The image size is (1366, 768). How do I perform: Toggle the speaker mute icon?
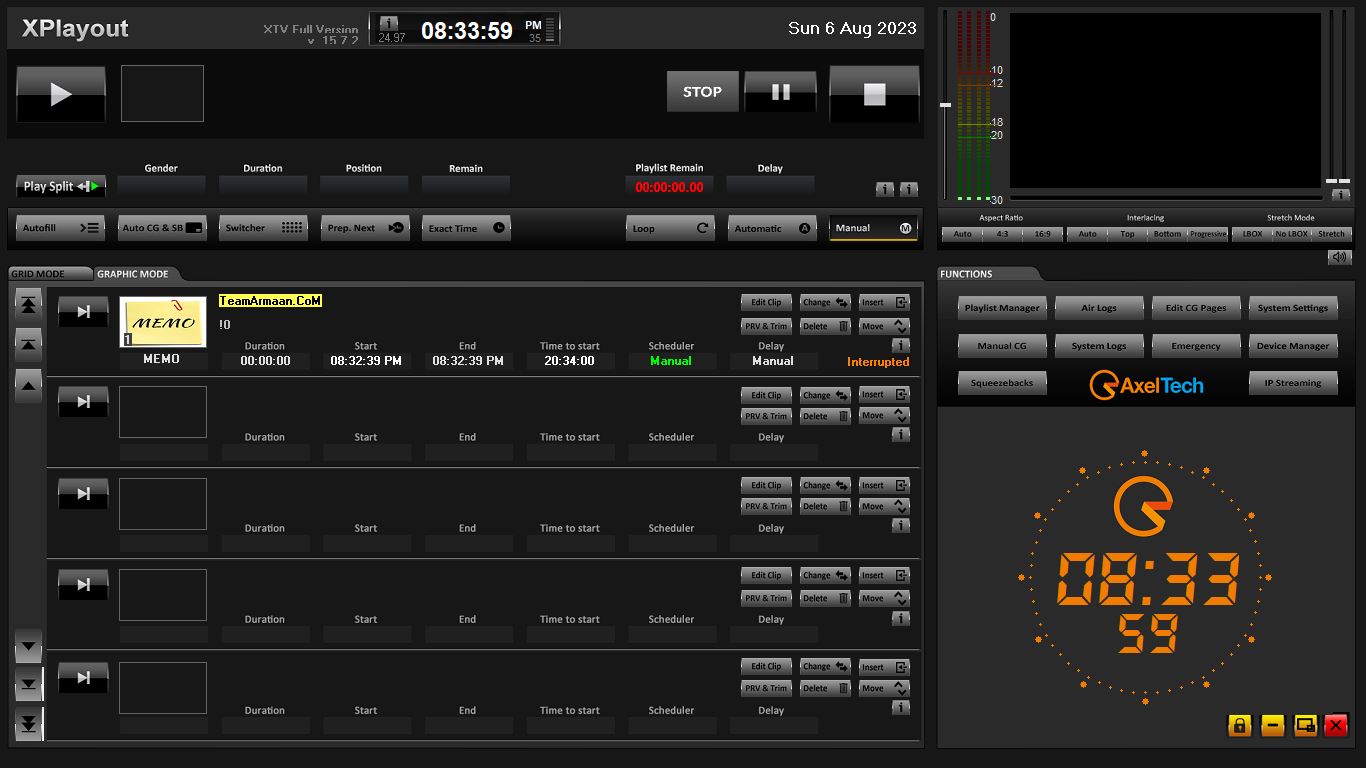(x=1340, y=258)
